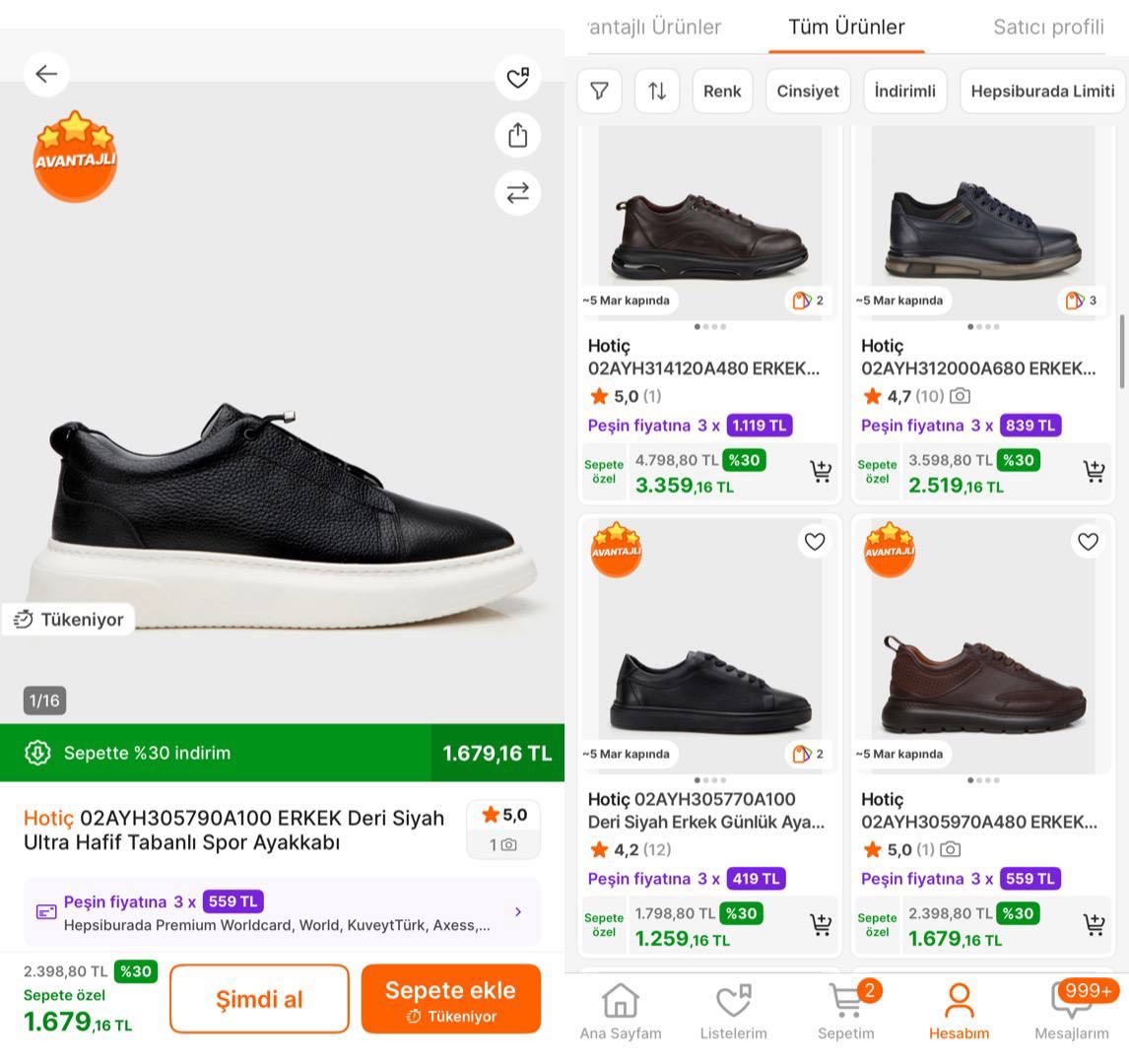Open the compare products icon
This screenshot has width=1129, height=1064.
coord(518,193)
